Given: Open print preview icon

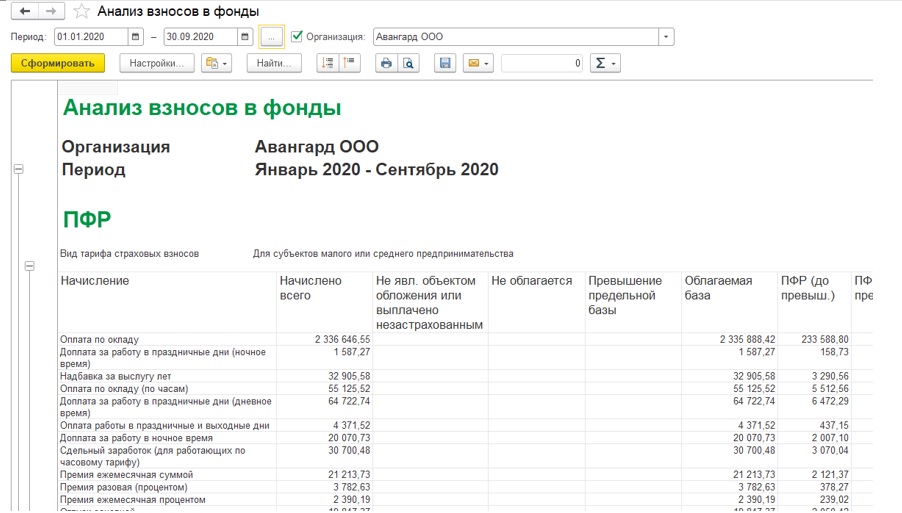Looking at the screenshot, I should 408,63.
